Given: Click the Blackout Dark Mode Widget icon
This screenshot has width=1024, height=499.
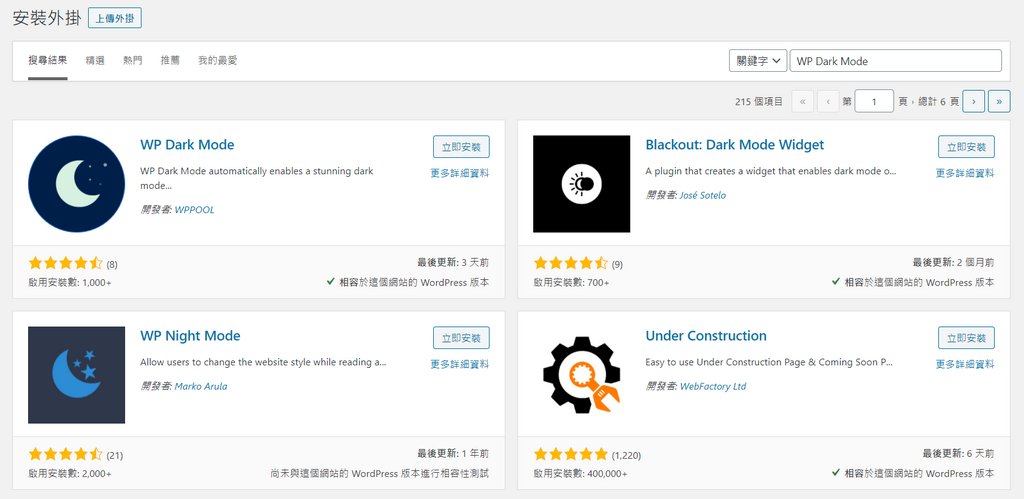Looking at the screenshot, I should [x=581, y=184].
